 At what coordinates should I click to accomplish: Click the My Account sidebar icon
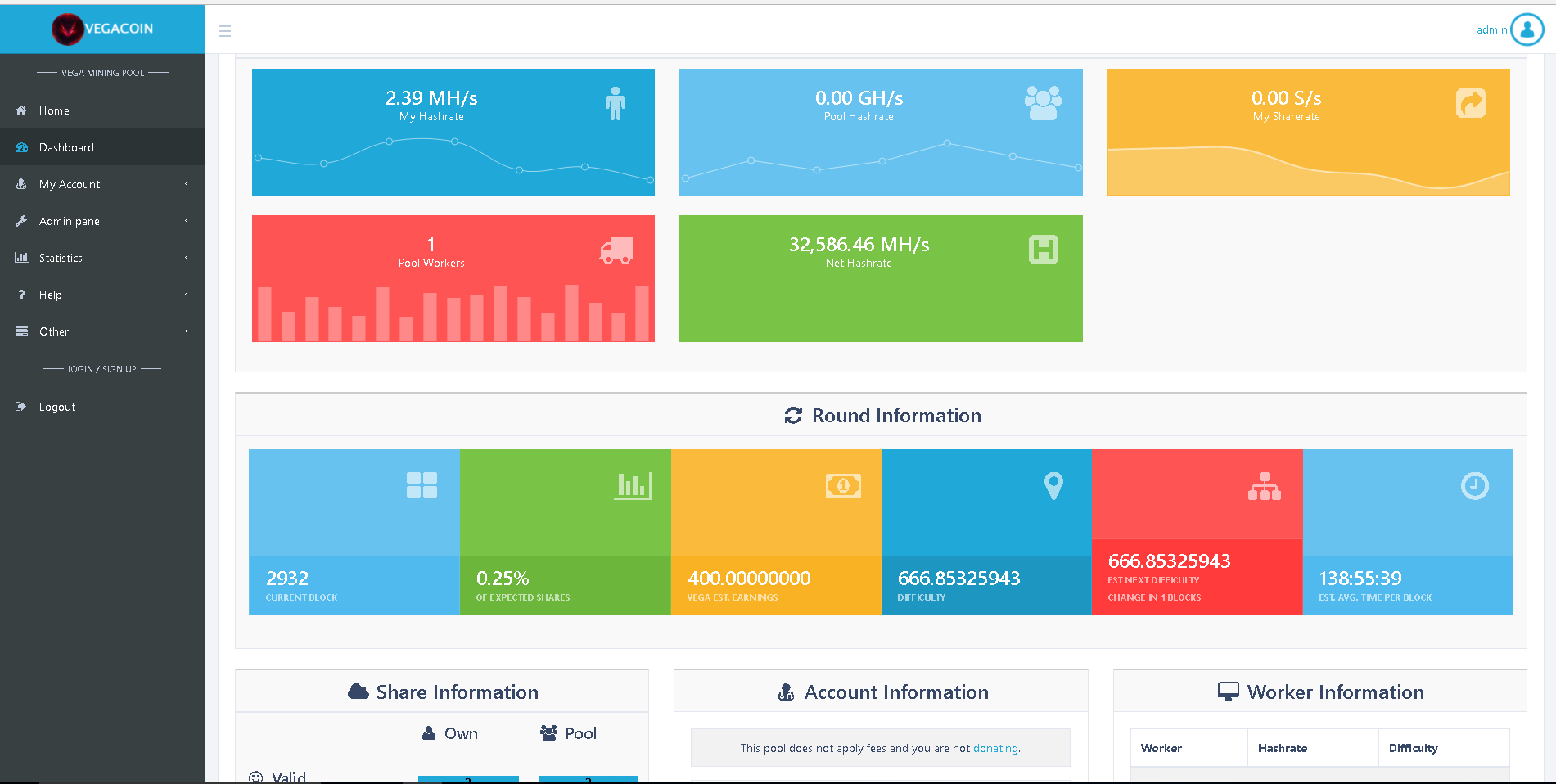point(21,184)
